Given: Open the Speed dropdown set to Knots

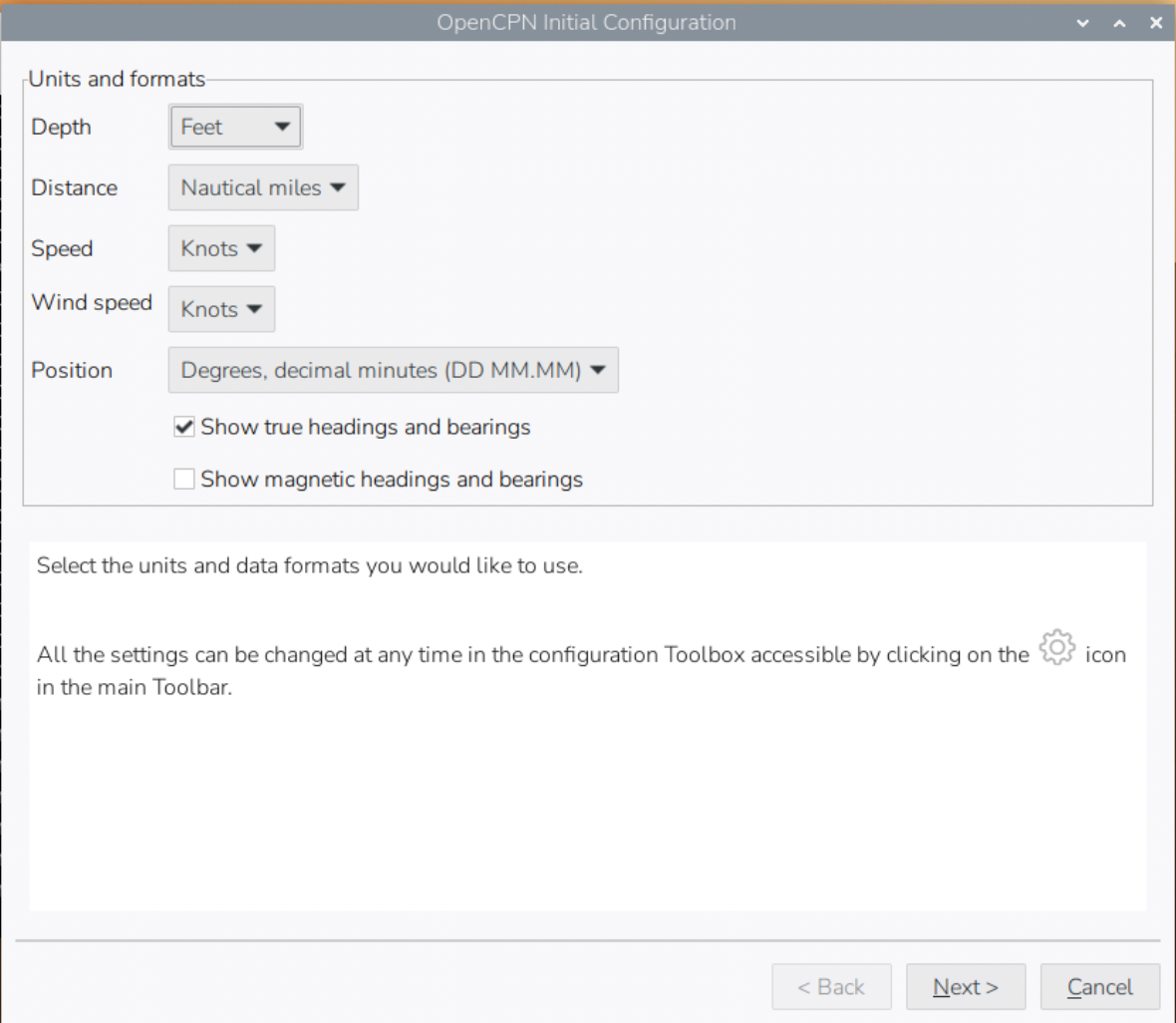Looking at the screenshot, I should click(221, 248).
